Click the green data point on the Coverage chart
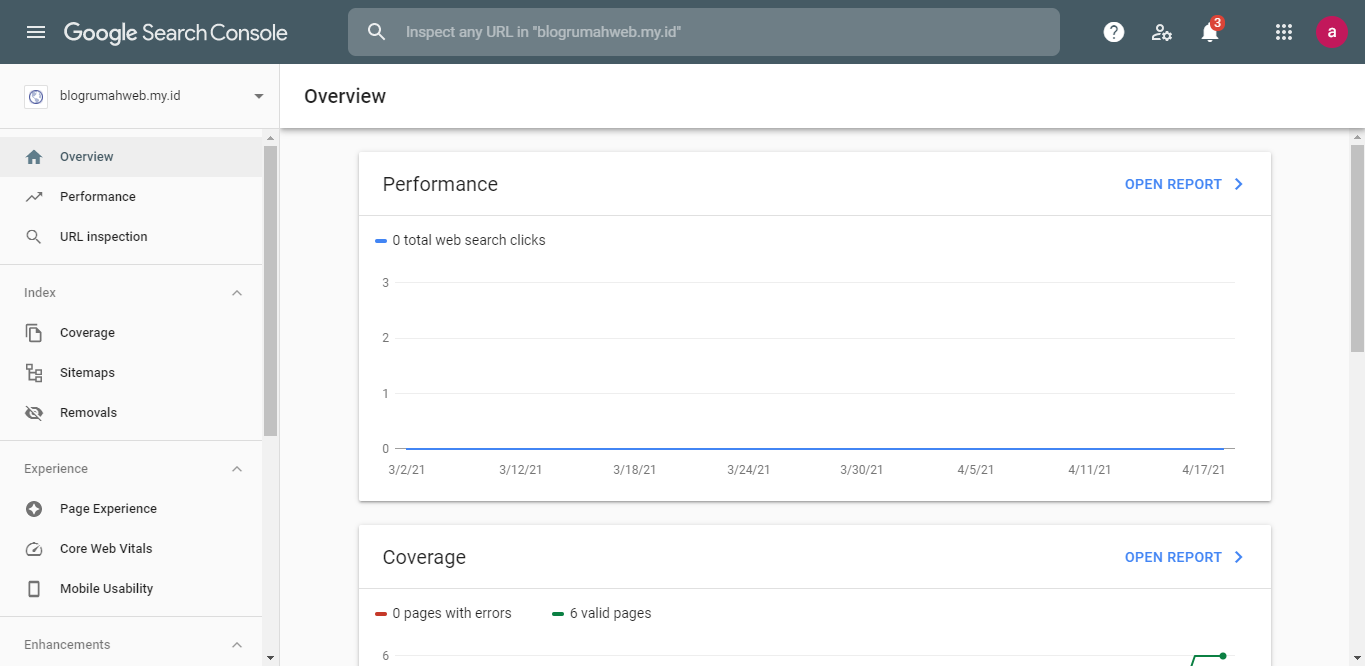This screenshot has width=1365, height=666. [x=1223, y=656]
